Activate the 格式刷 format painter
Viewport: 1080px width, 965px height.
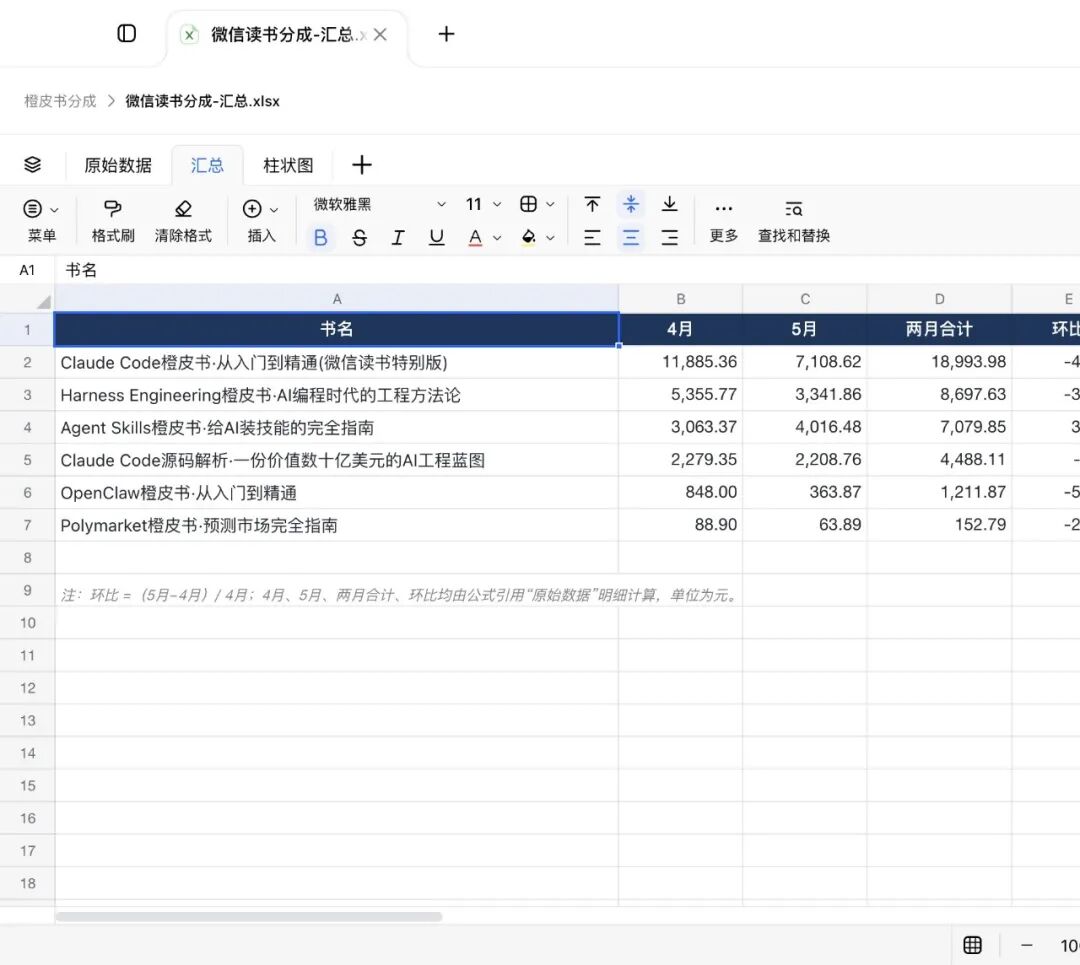coord(113,220)
